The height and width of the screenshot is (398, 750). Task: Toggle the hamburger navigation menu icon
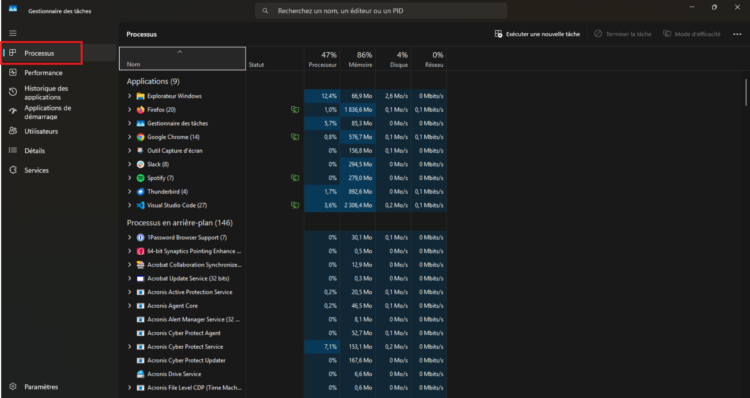(13, 33)
